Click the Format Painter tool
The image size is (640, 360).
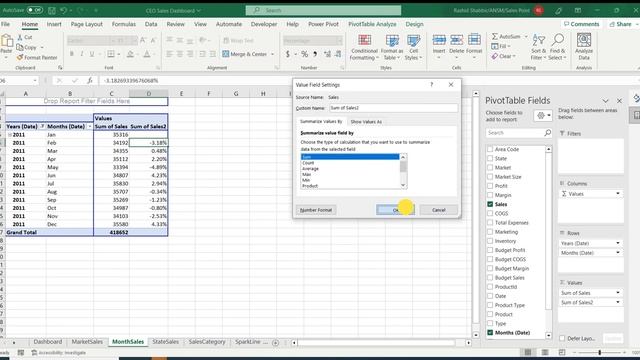[x=37, y=58]
